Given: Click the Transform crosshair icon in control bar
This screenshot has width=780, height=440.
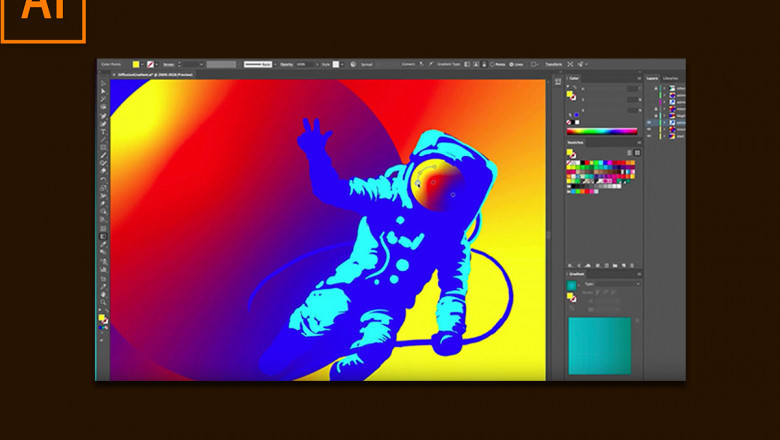Looking at the screenshot, I should [571, 64].
